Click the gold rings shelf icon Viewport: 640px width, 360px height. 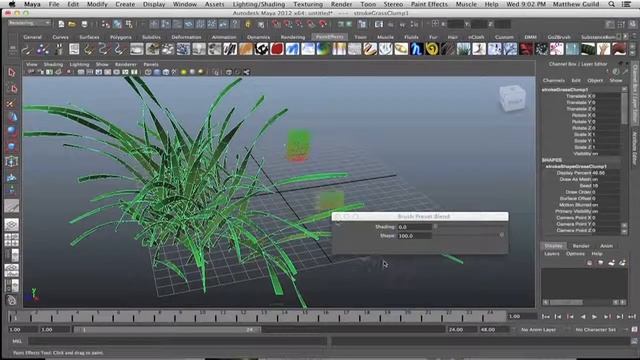[x=401, y=49]
